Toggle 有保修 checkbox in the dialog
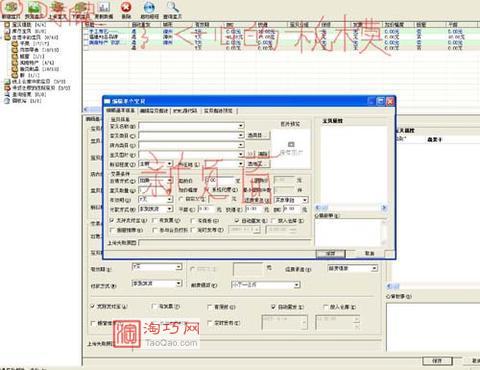This screenshot has height=370, width=480. [x=193, y=220]
